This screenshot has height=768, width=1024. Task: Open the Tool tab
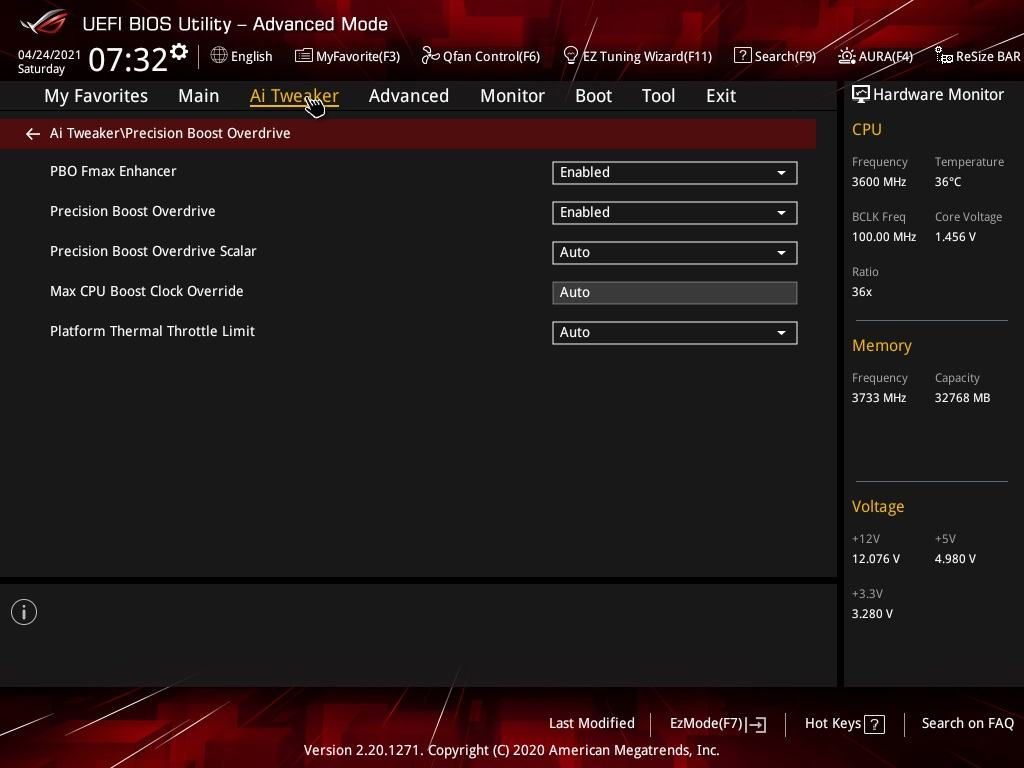pos(658,96)
